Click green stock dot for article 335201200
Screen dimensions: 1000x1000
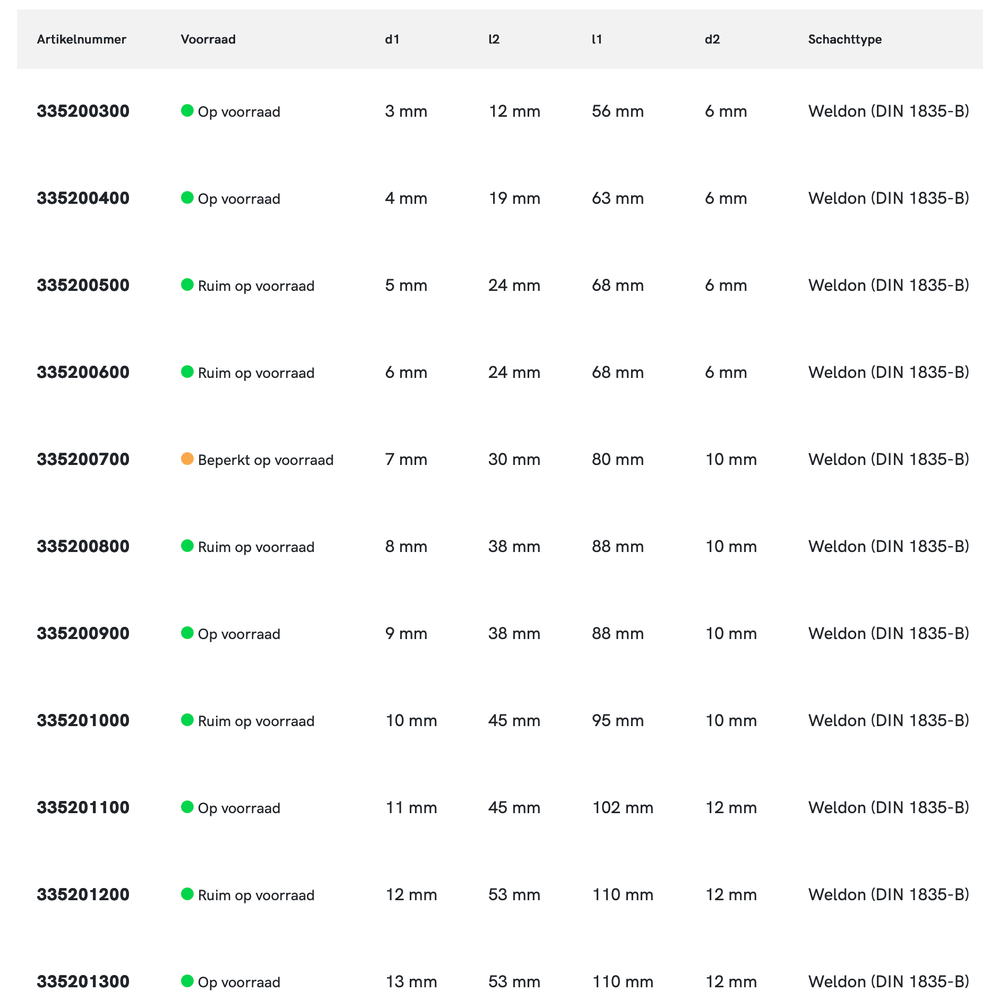tap(187, 894)
